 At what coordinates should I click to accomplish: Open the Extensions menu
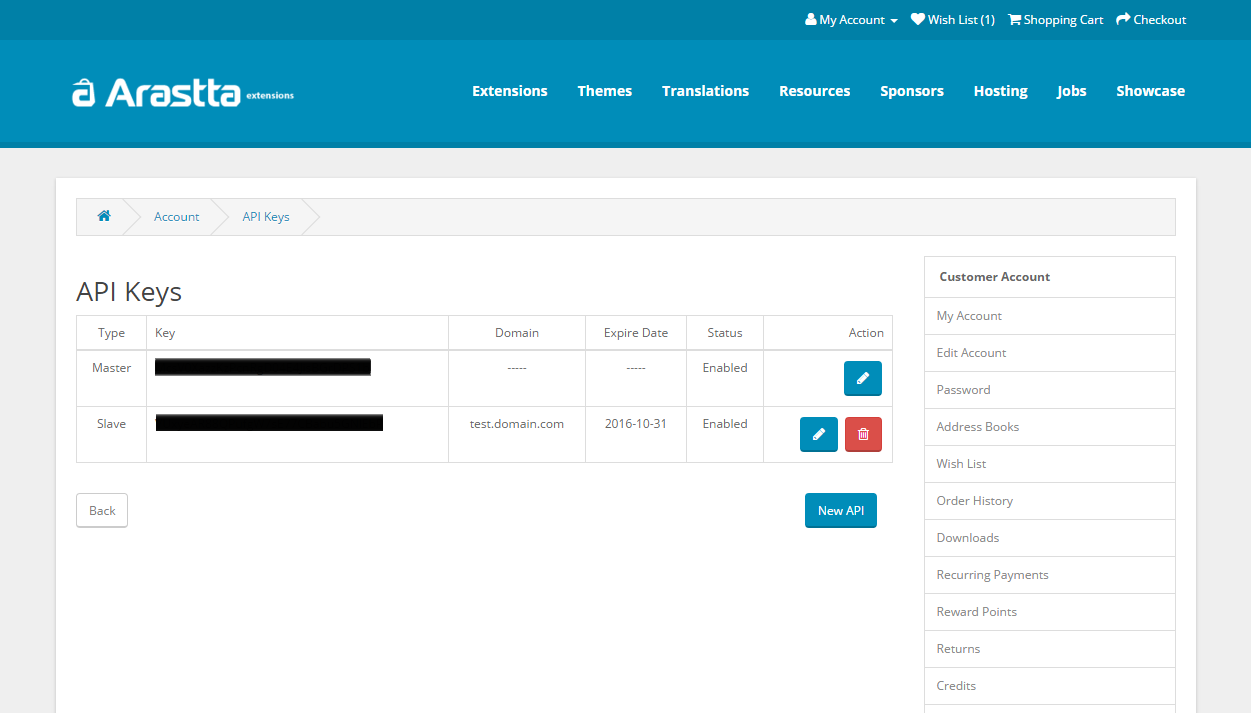click(x=509, y=91)
